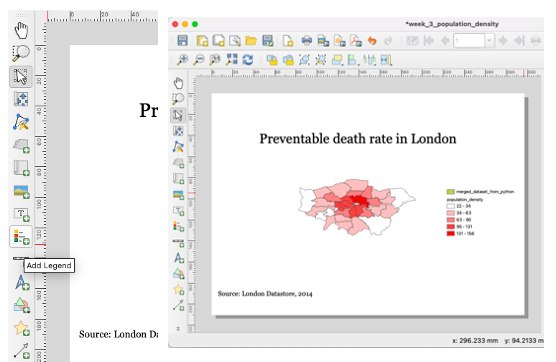Select the Add Legend tool above the tooltip

point(21,236)
